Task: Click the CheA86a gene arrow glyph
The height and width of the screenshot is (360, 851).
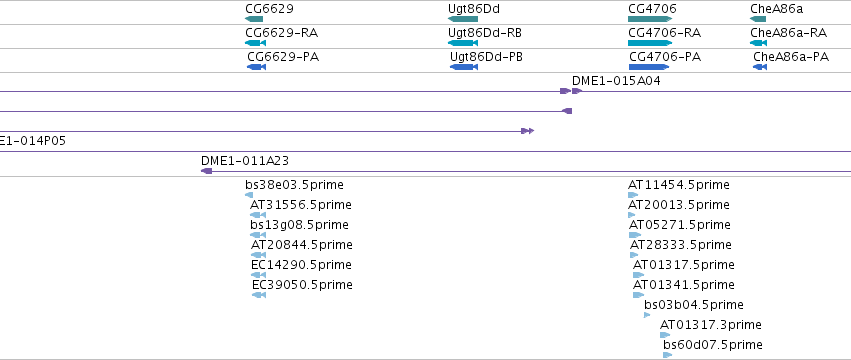Action: pyautogui.click(x=758, y=19)
